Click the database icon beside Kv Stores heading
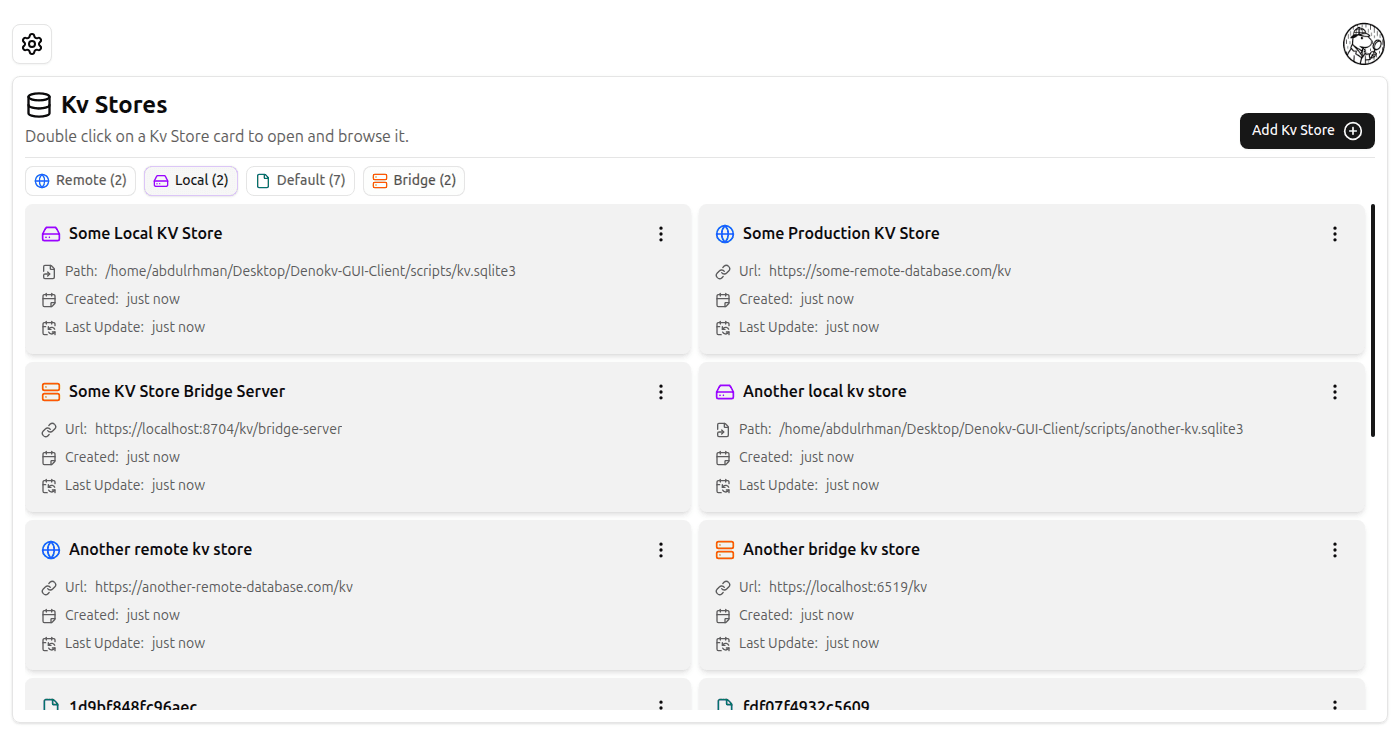 38,105
